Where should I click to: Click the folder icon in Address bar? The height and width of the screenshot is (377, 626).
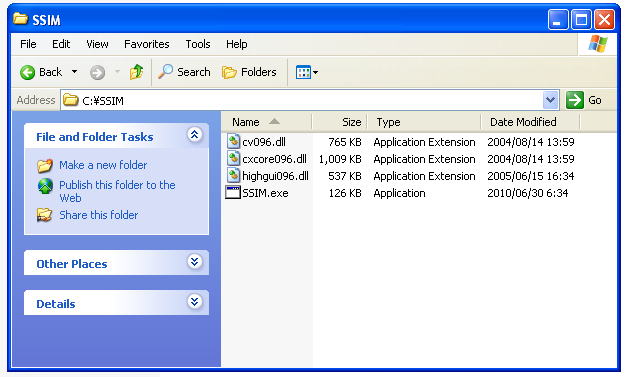click(x=71, y=99)
